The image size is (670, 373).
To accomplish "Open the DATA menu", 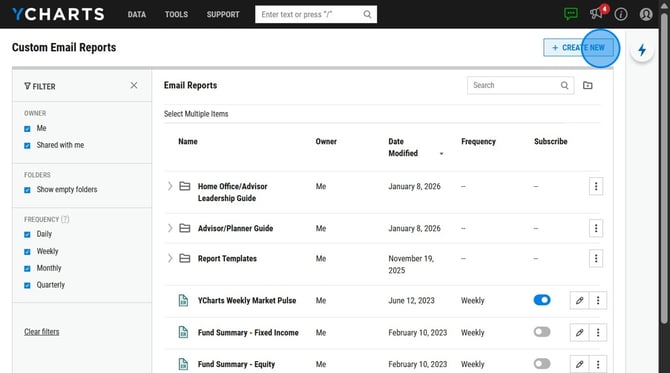I will pos(137,15).
